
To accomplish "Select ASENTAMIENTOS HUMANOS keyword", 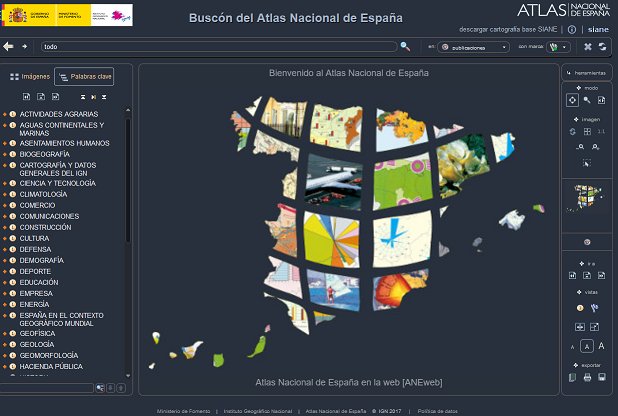I will click(x=65, y=143).
